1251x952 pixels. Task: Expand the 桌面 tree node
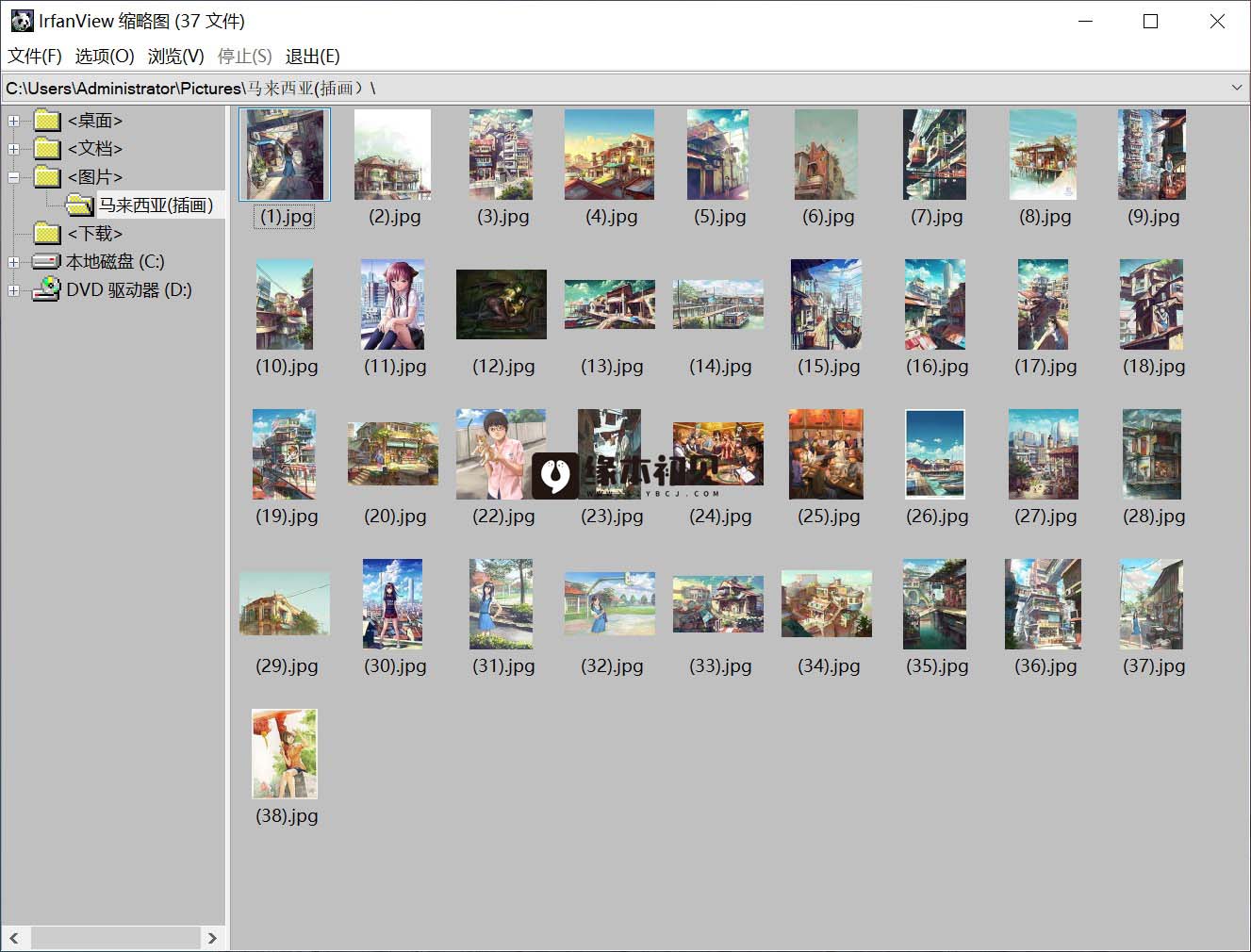(13, 121)
